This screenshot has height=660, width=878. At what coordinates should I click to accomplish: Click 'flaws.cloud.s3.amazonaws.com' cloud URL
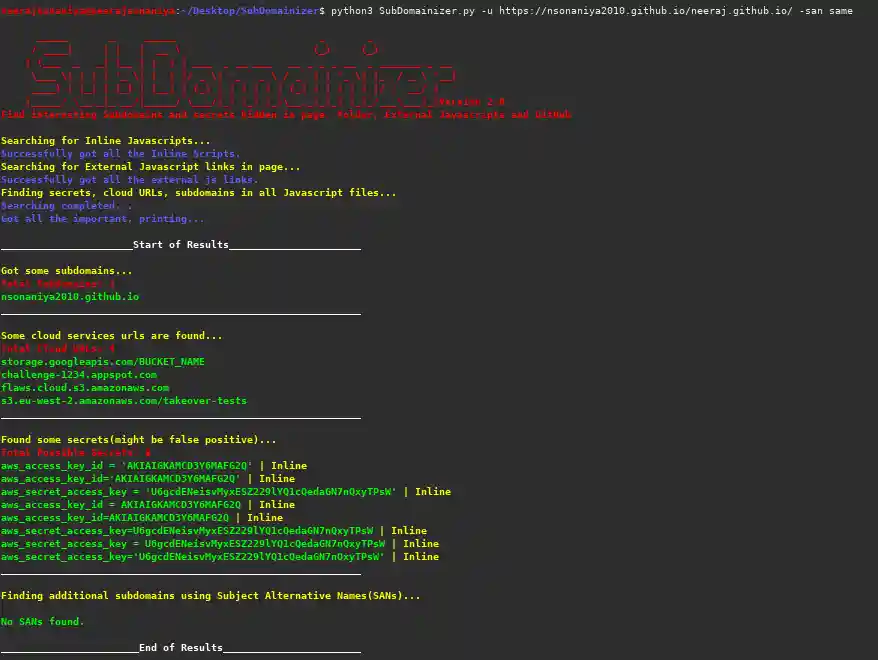pyautogui.click(x=85, y=387)
